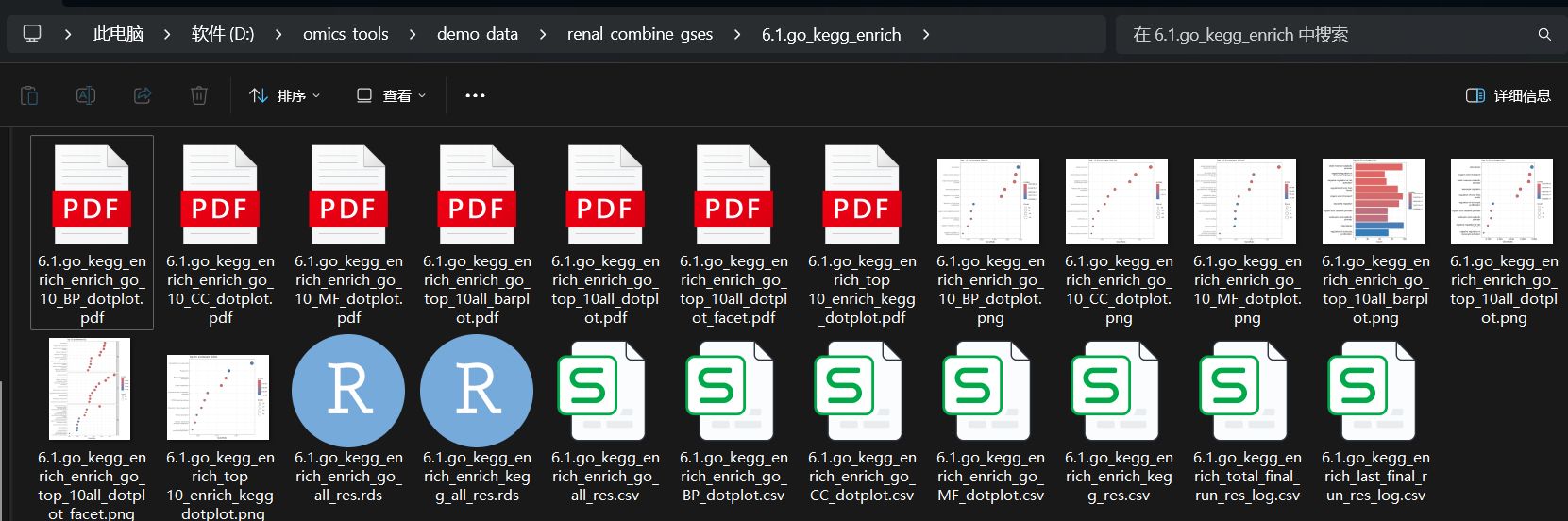Select go_10_BP_dotplot.png thumbnail
This screenshot has width=1568, height=521.
(988, 200)
